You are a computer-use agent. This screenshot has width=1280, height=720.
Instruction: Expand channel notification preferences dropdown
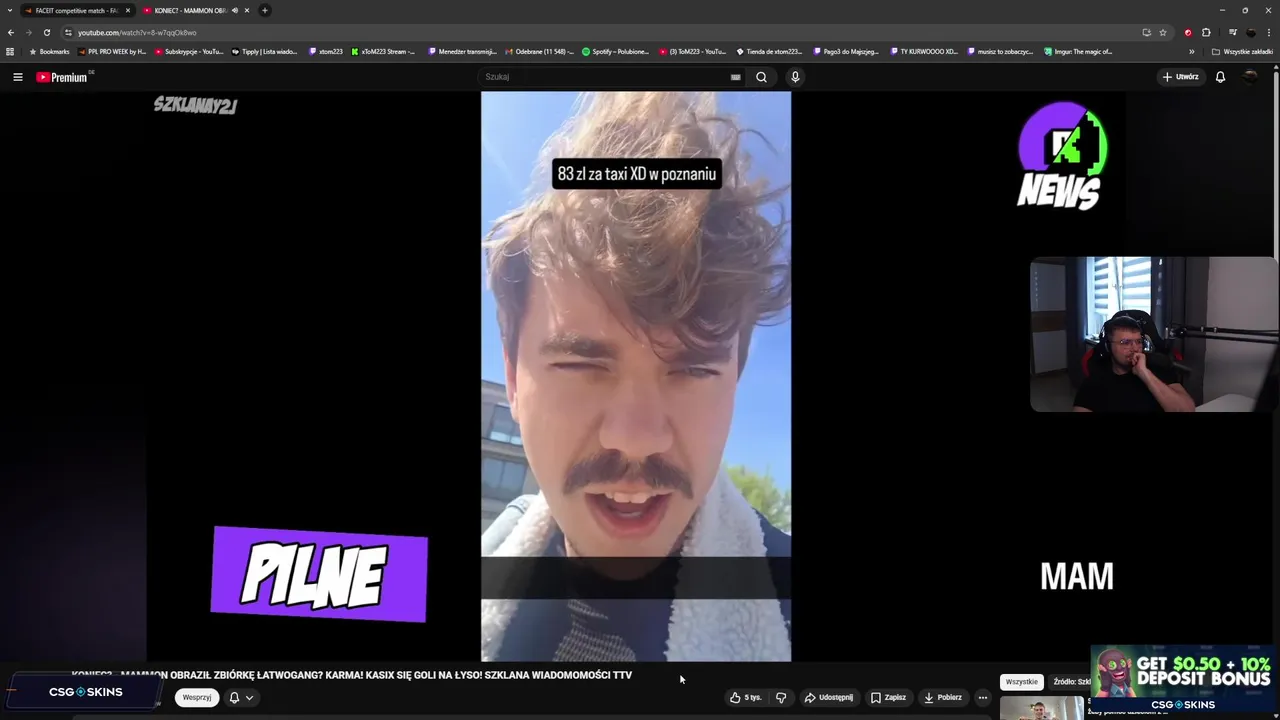click(241, 697)
